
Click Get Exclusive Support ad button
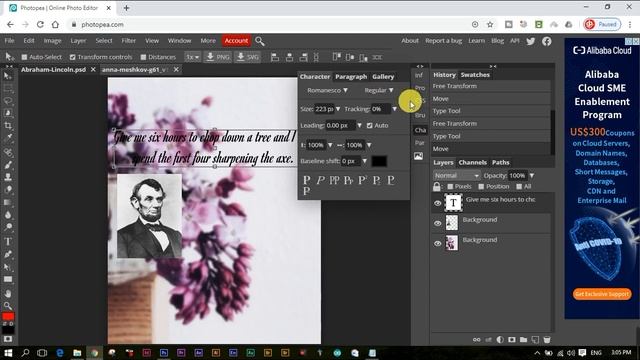(x=602, y=294)
